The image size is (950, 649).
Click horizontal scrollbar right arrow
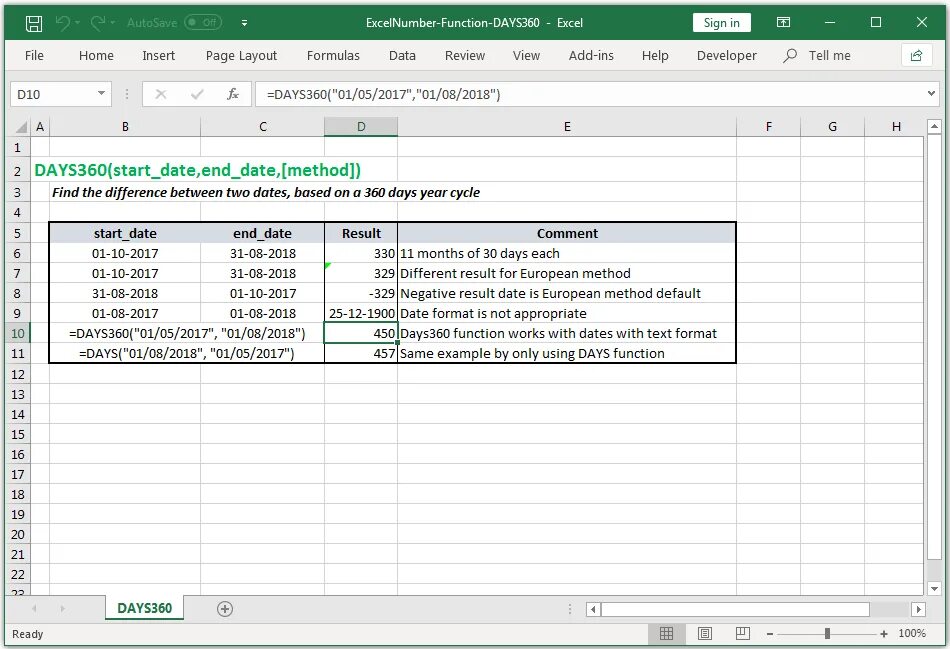pyautogui.click(x=918, y=609)
